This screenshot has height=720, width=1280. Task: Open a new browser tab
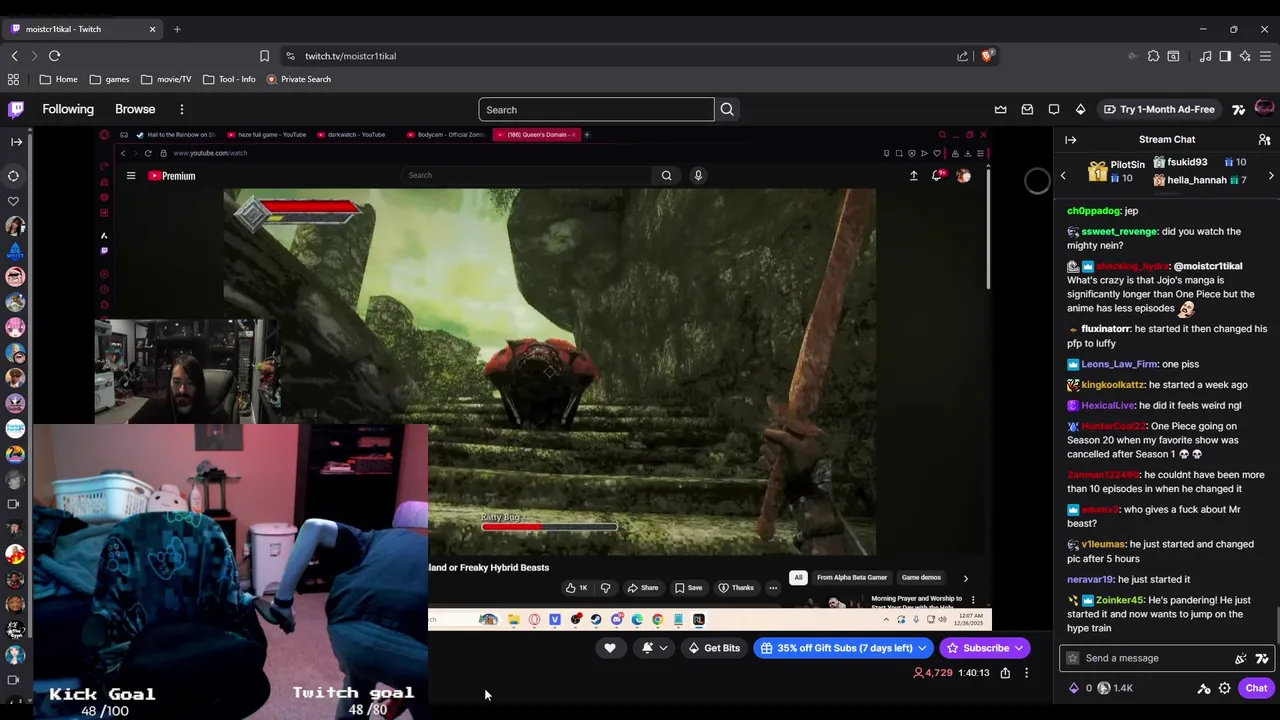[x=177, y=29]
